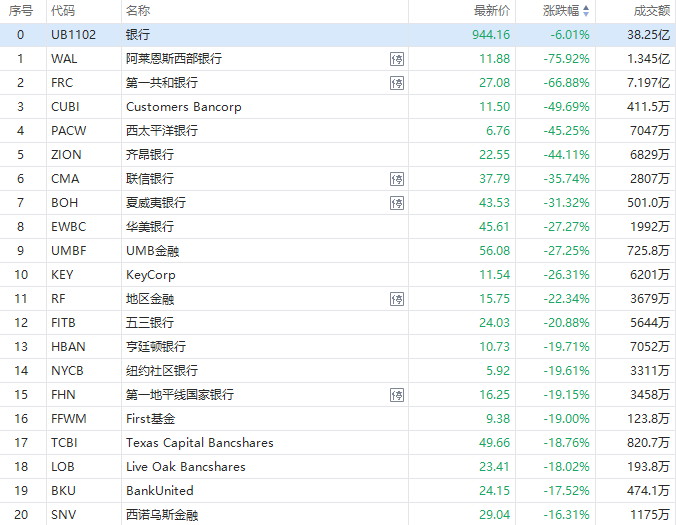676x525 pixels.
Task: Click the halt badge beside 夏威夷银行
Action: (397, 203)
